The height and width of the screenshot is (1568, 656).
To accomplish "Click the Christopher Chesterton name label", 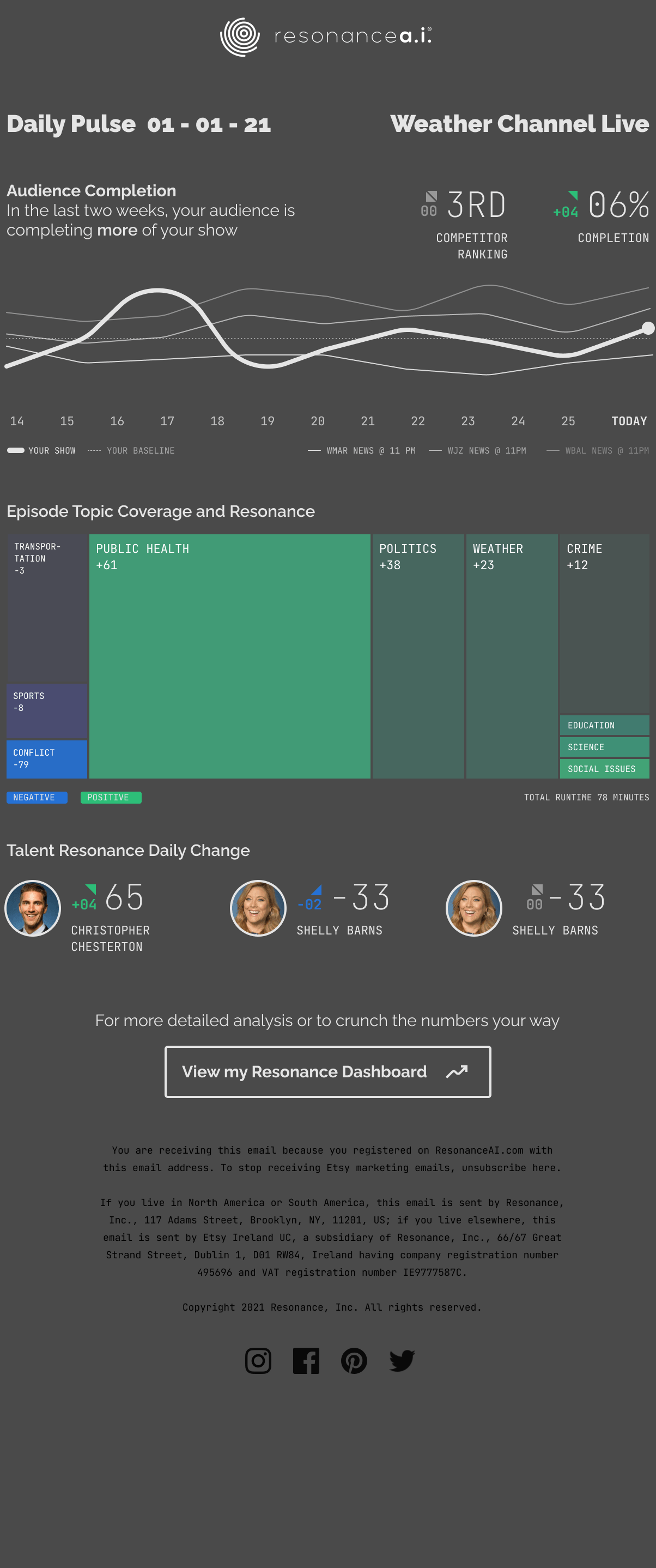I will [x=110, y=939].
